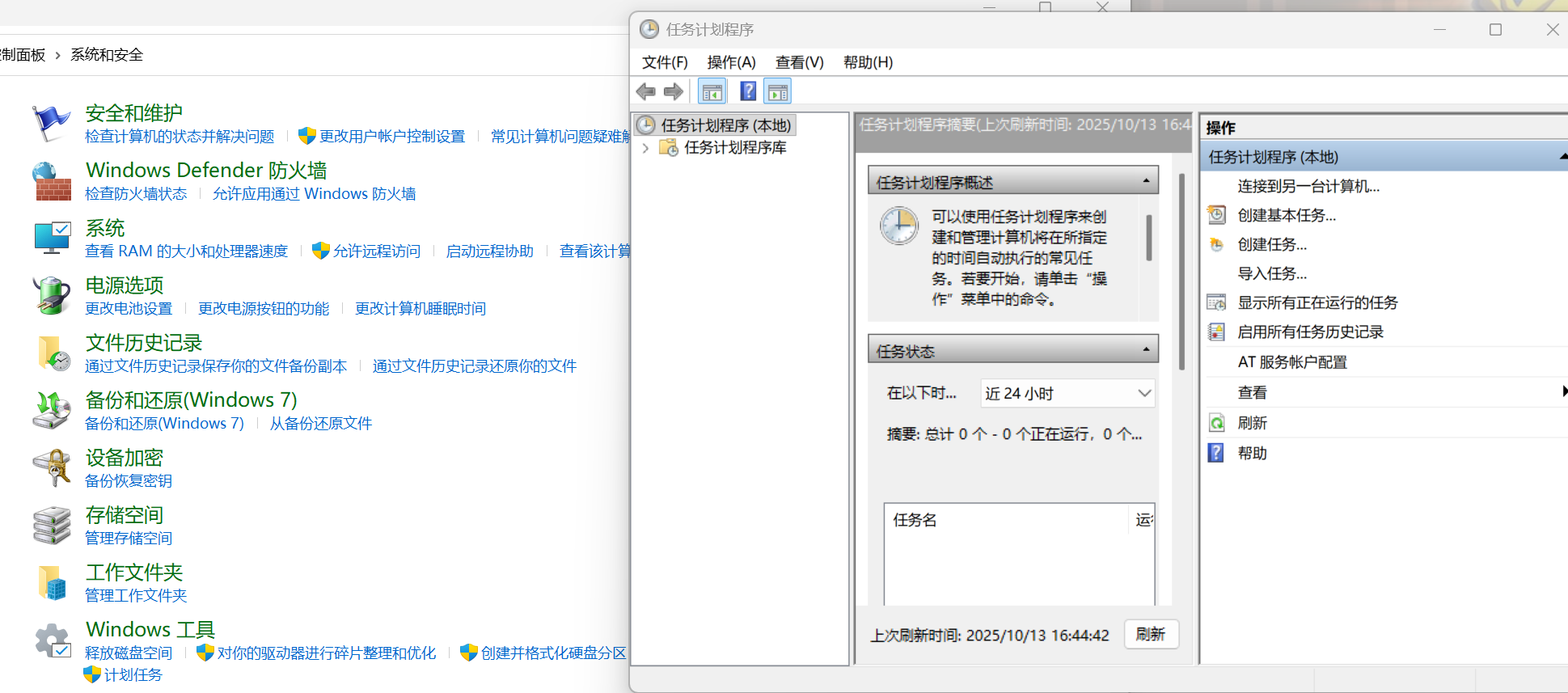Open 启动远程协助 link
1568x693 pixels.
pos(490,251)
